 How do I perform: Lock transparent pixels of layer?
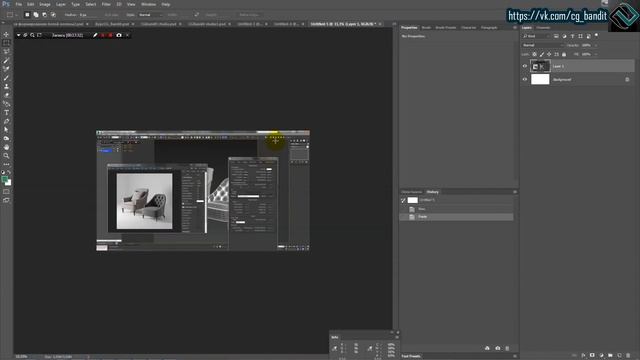tap(535, 54)
